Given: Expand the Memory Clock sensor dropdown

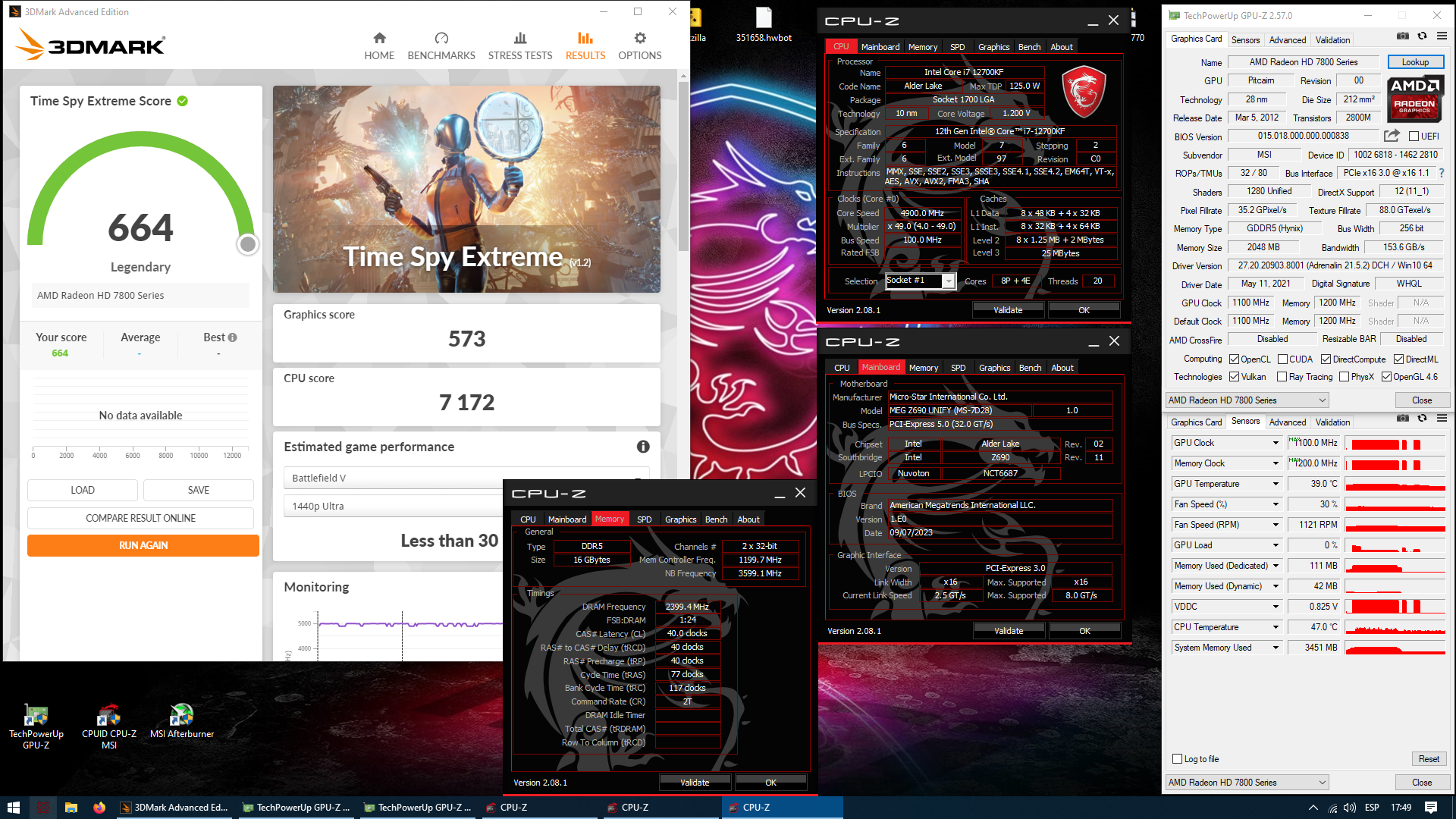Looking at the screenshot, I should click(x=1276, y=463).
